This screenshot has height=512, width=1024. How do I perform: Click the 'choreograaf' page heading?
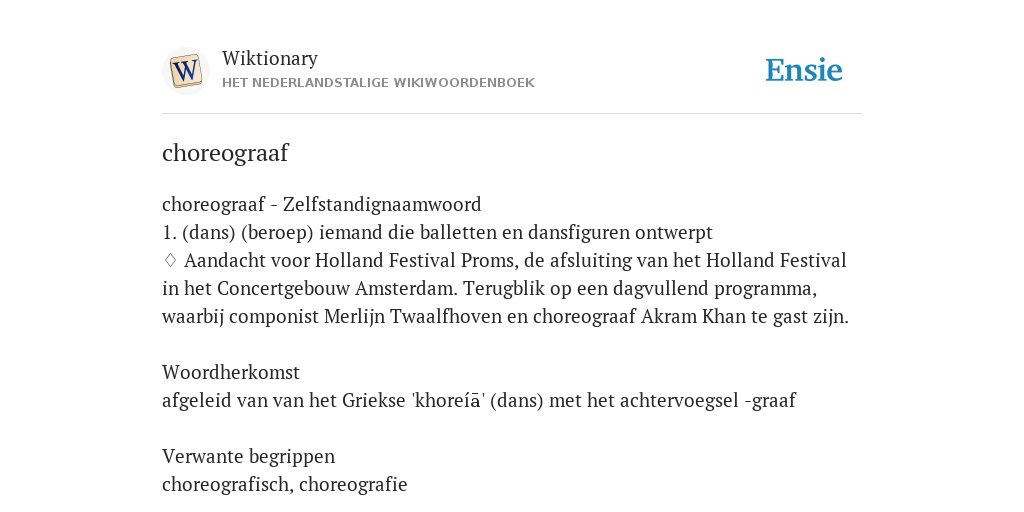tap(225, 153)
